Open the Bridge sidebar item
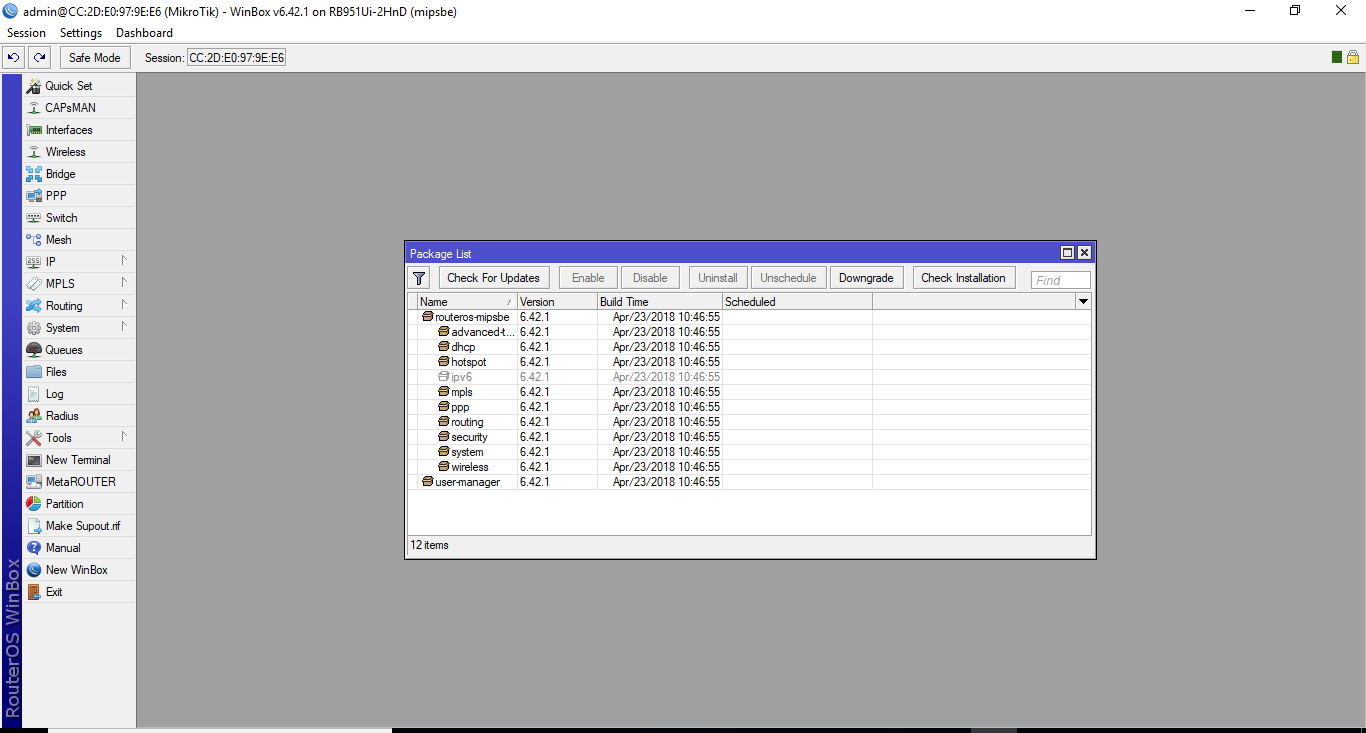Screen dimensions: 1366x733 [79, 174]
